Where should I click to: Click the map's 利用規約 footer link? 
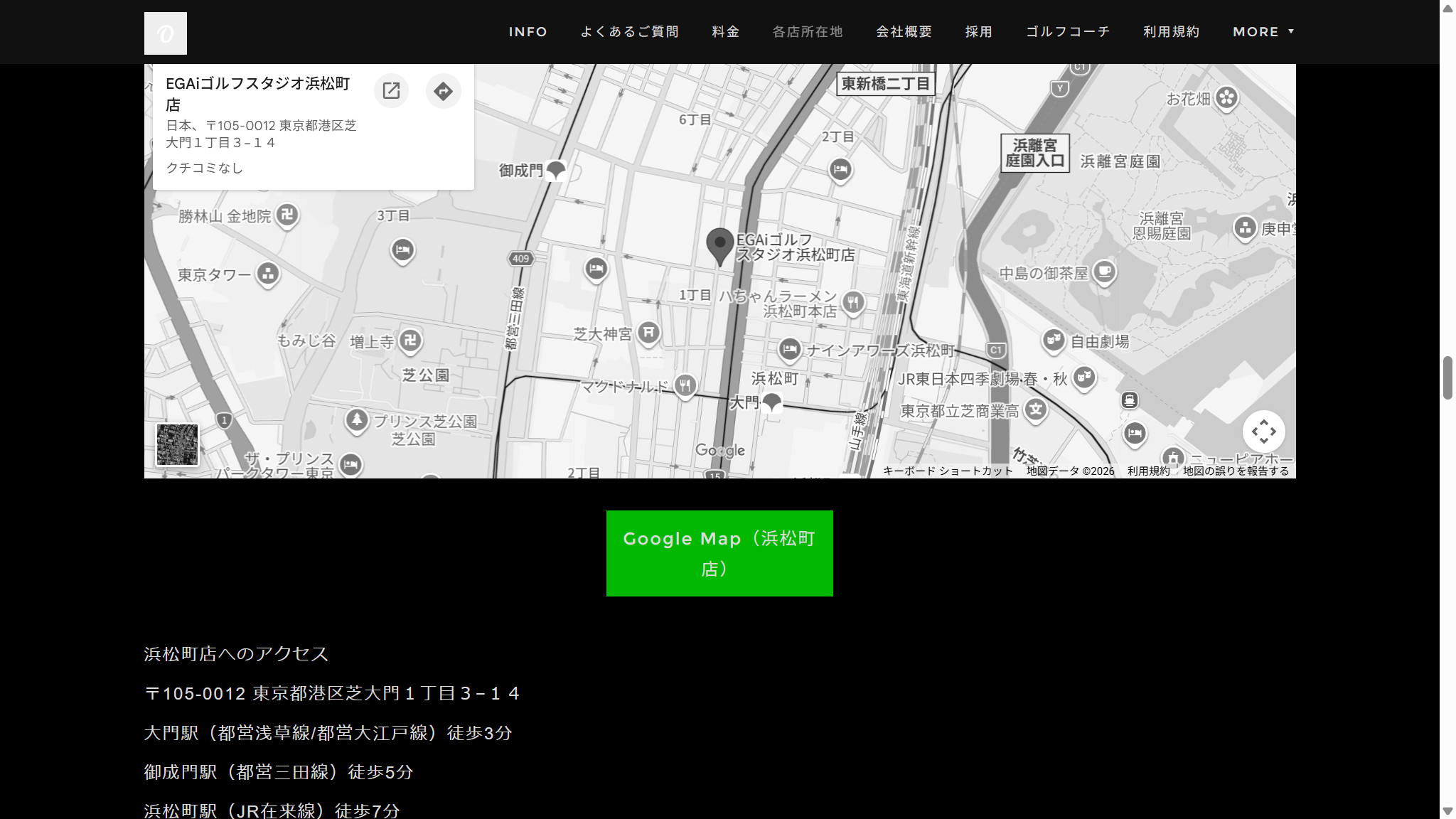point(1148,471)
